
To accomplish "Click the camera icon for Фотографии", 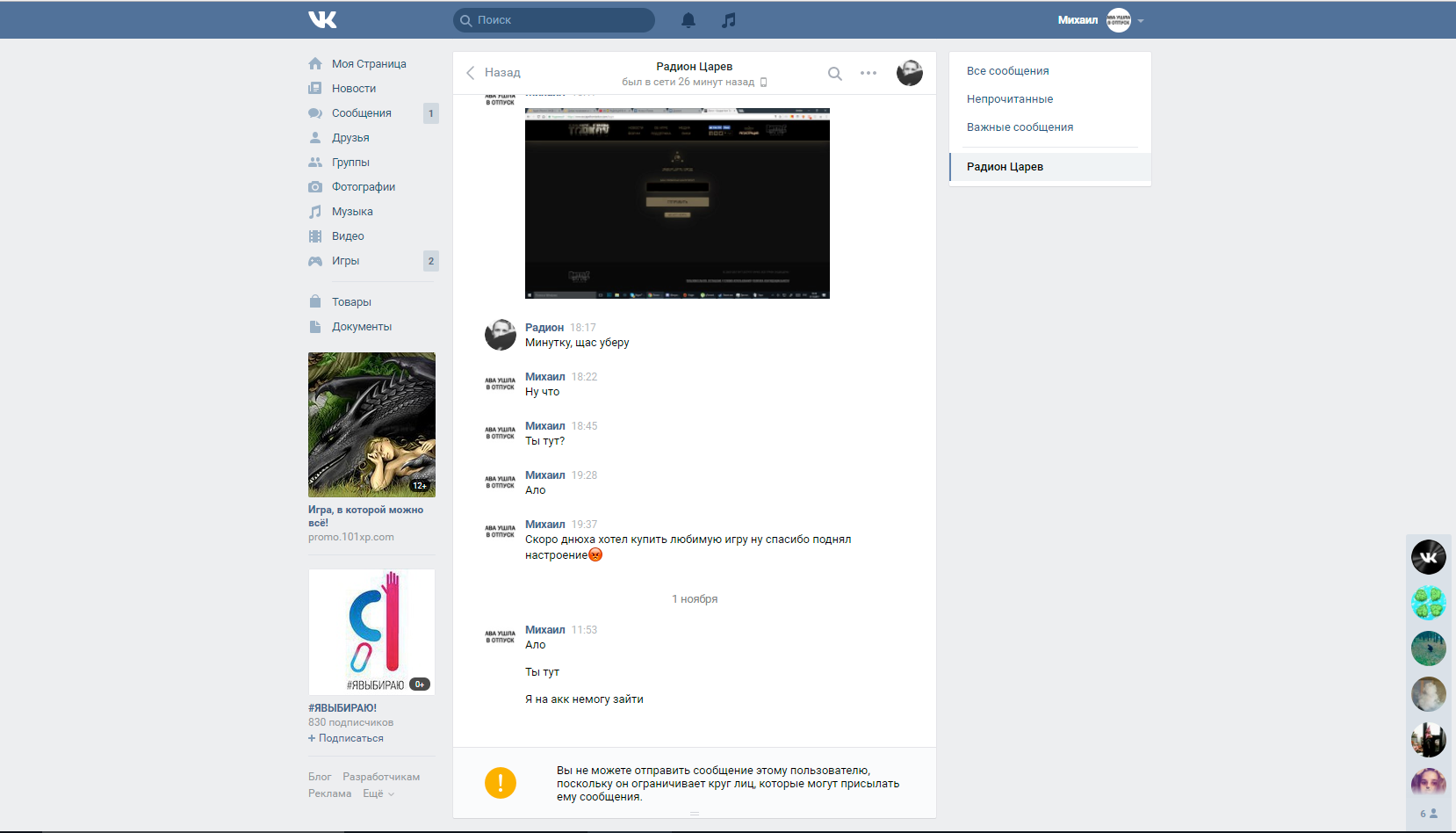I will (315, 186).
